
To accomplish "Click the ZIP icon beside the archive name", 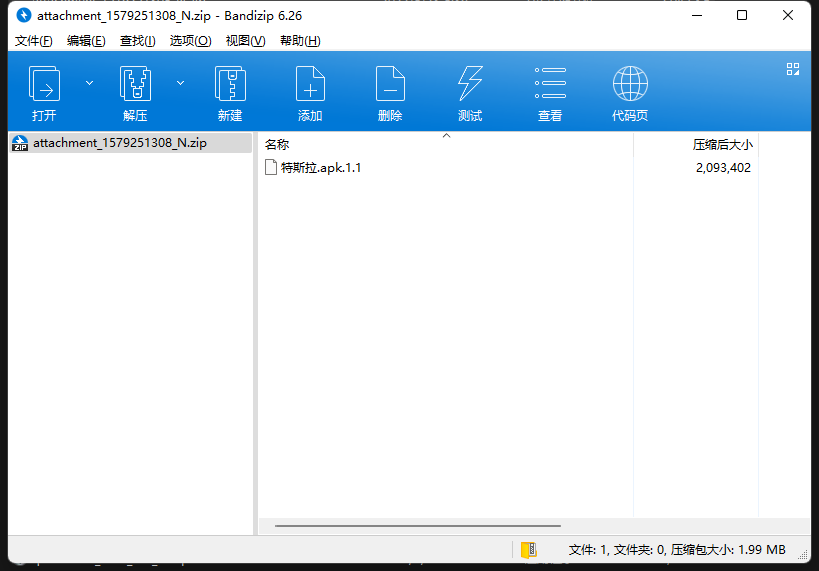I will click(20, 143).
